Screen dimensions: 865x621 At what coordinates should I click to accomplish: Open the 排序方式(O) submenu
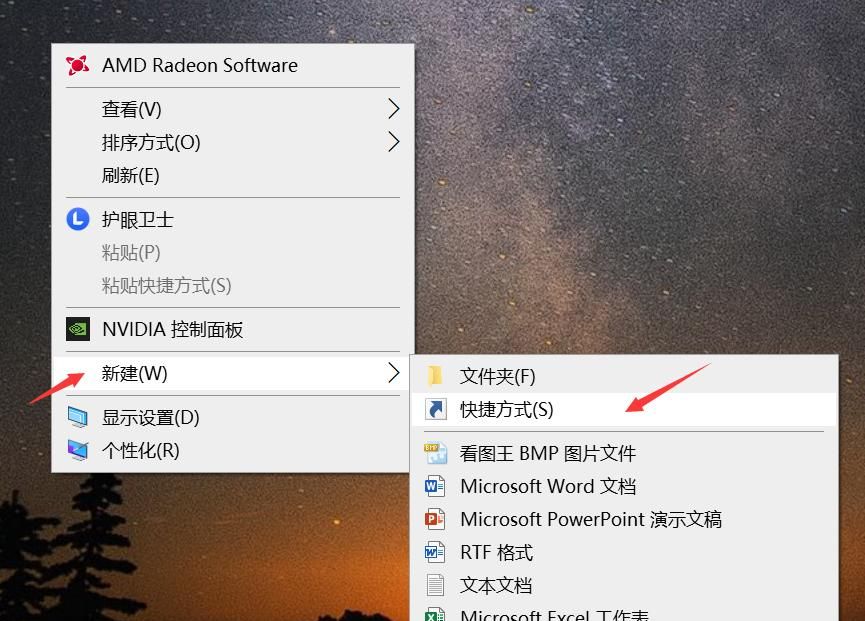[232, 142]
